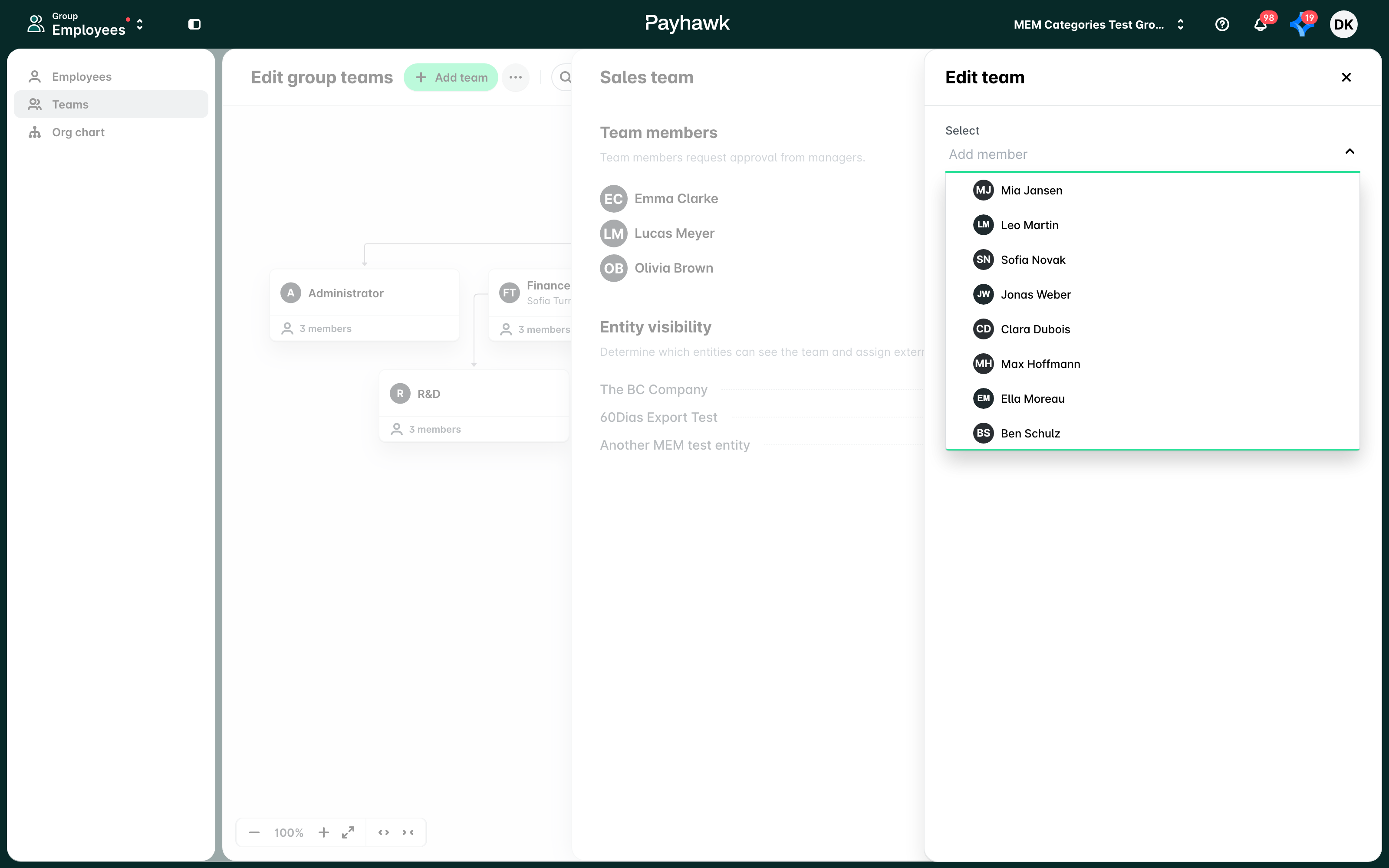Open the blue sparkle assistant icon

(x=1301, y=25)
